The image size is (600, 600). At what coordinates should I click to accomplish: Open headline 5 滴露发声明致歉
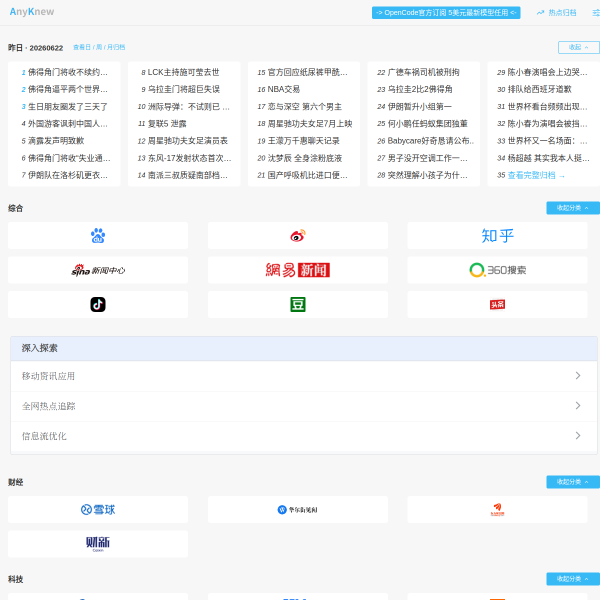(x=56, y=141)
